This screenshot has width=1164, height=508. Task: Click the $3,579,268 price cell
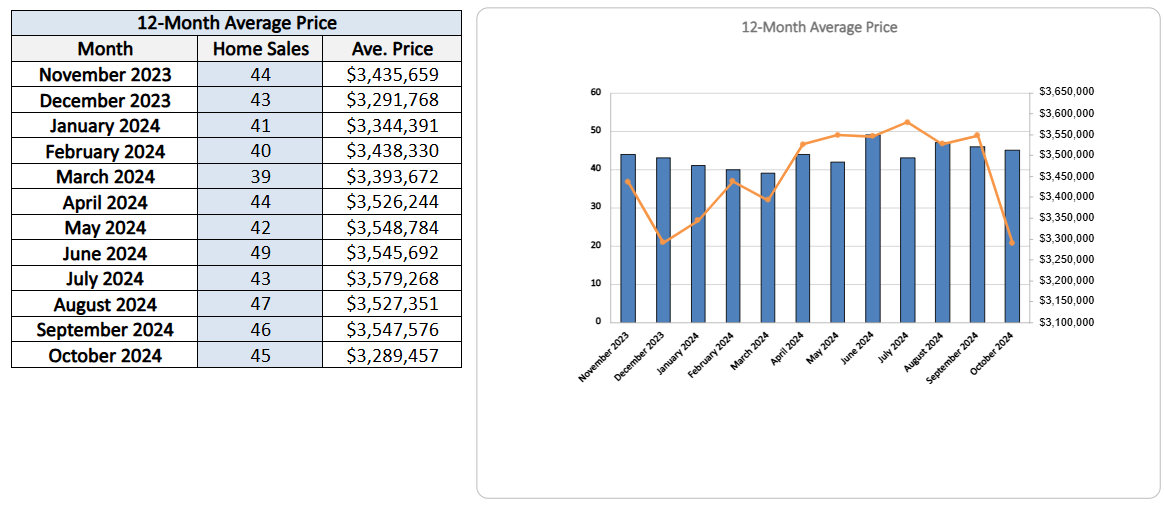[392, 279]
